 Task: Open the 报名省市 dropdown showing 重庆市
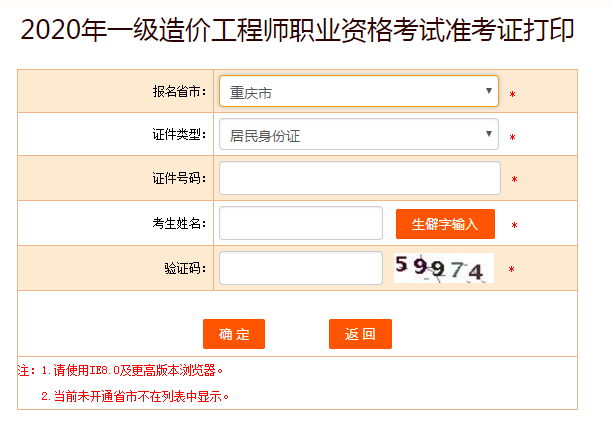350,92
